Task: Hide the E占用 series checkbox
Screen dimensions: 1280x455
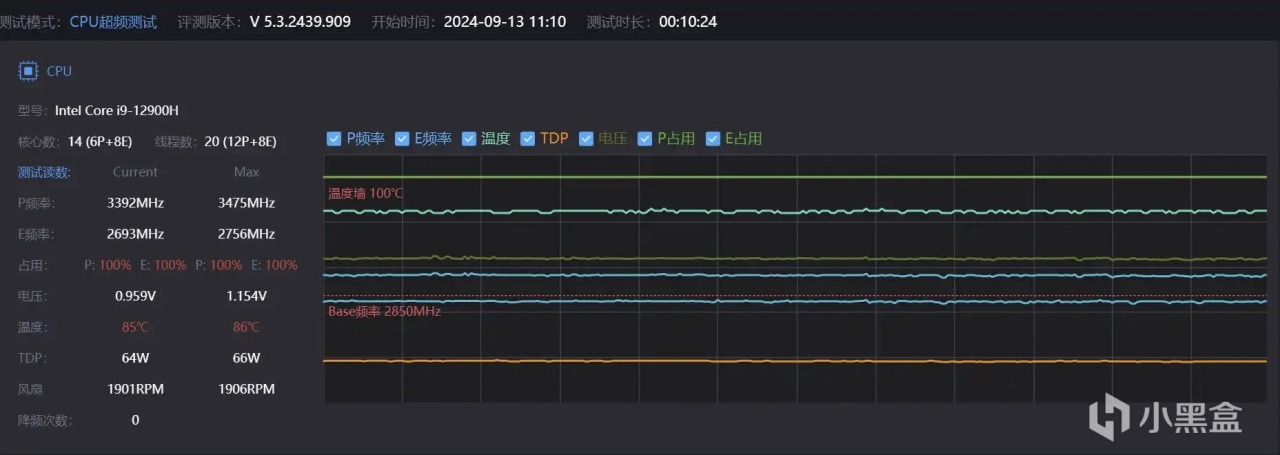Action: 713,139
